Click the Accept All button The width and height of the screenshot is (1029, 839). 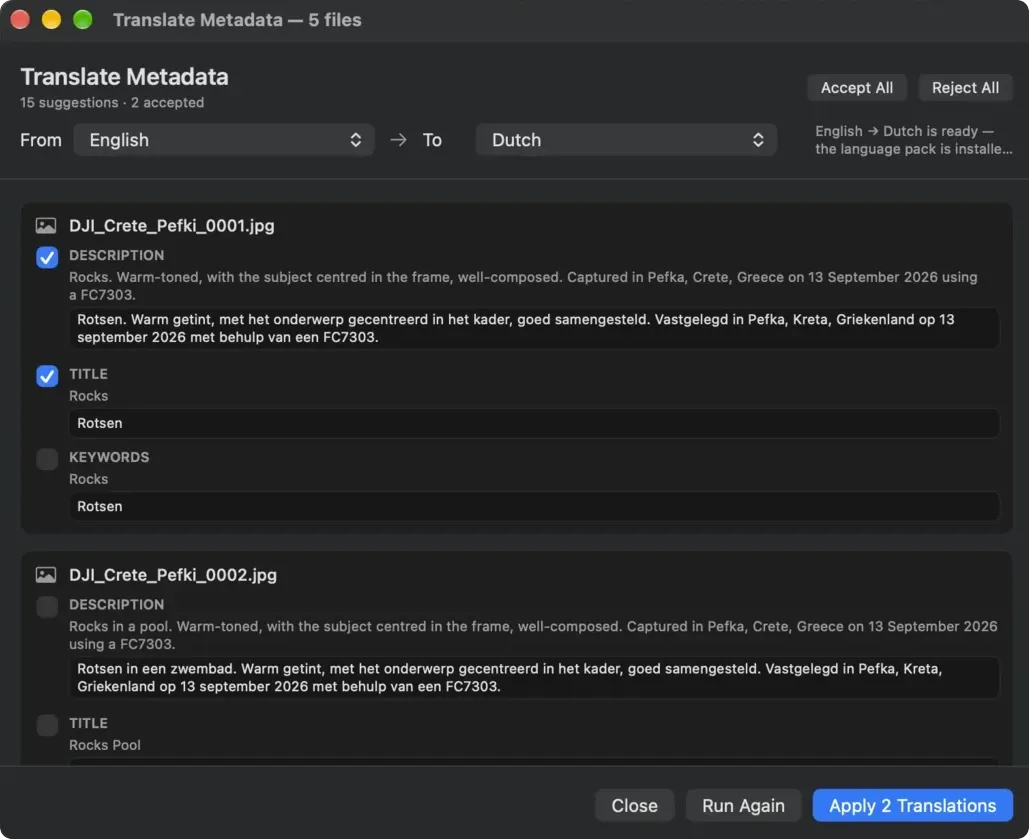coord(856,88)
